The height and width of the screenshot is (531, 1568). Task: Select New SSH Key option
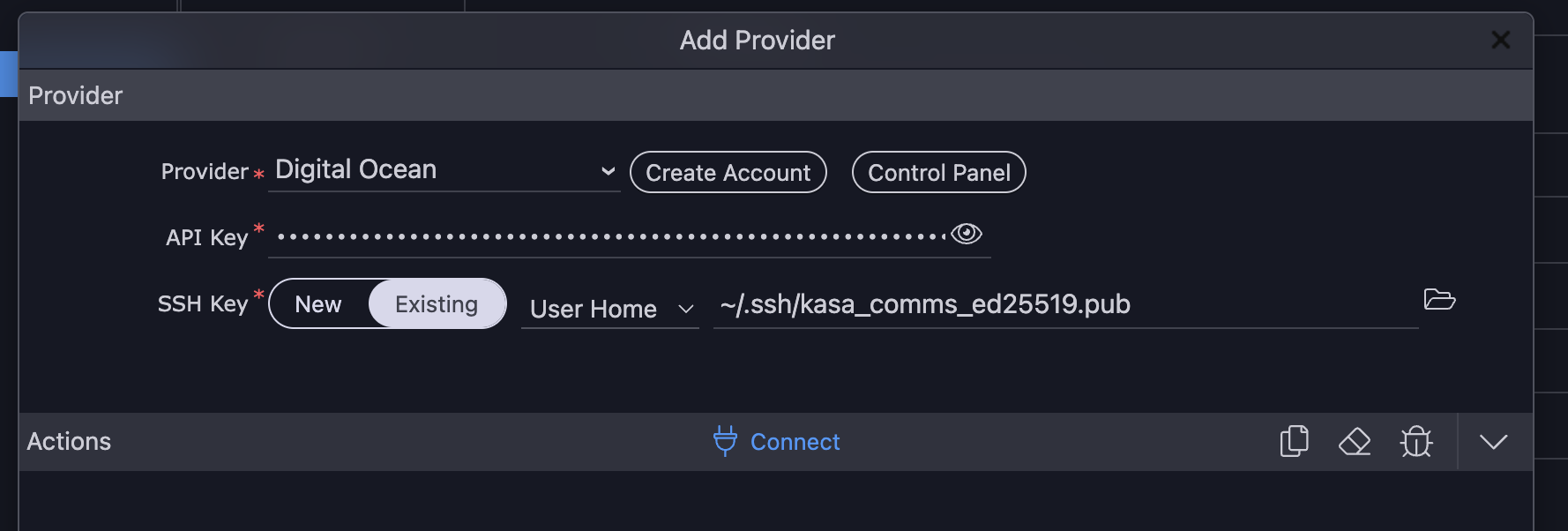click(317, 304)
